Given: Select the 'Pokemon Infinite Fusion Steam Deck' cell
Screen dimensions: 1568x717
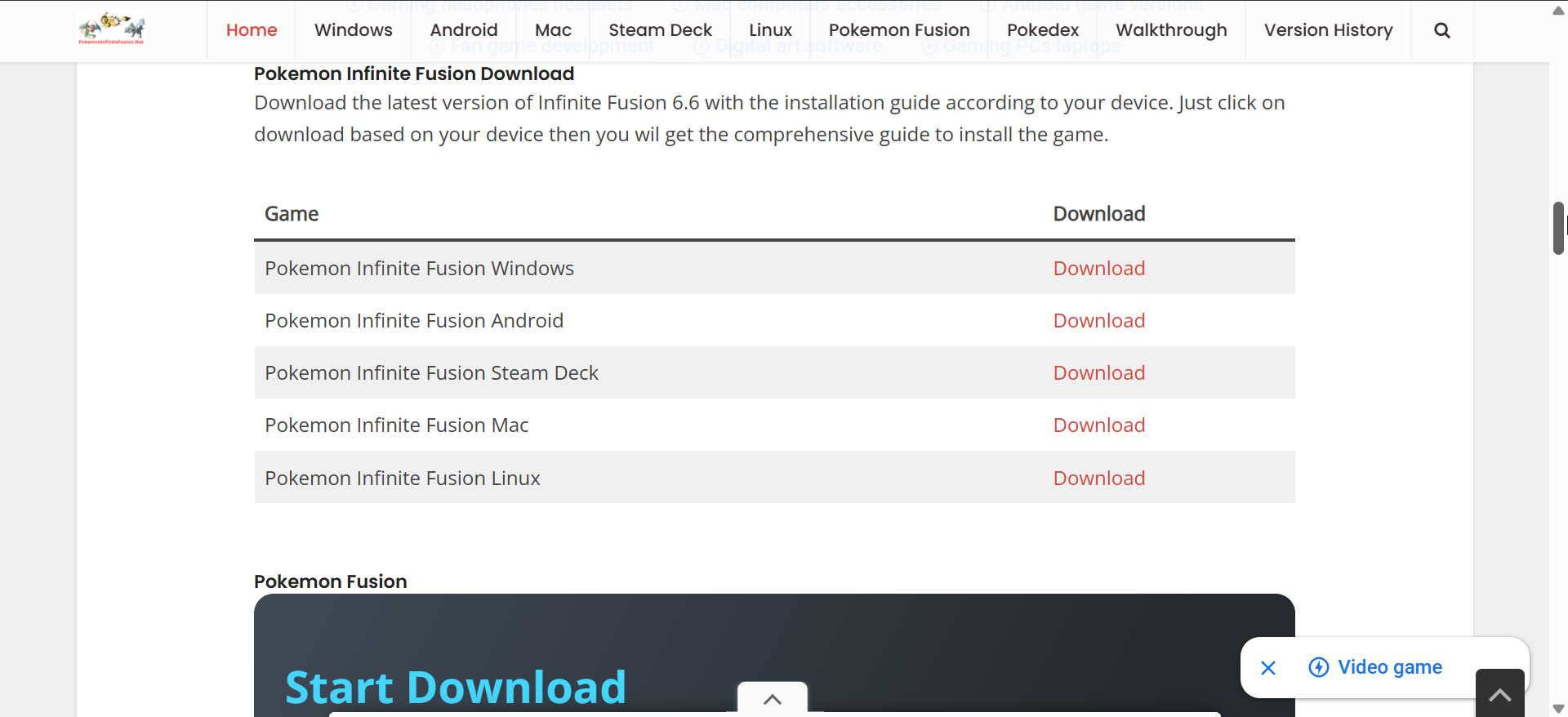Looking at the screenshot, I should tap(648, 372).
